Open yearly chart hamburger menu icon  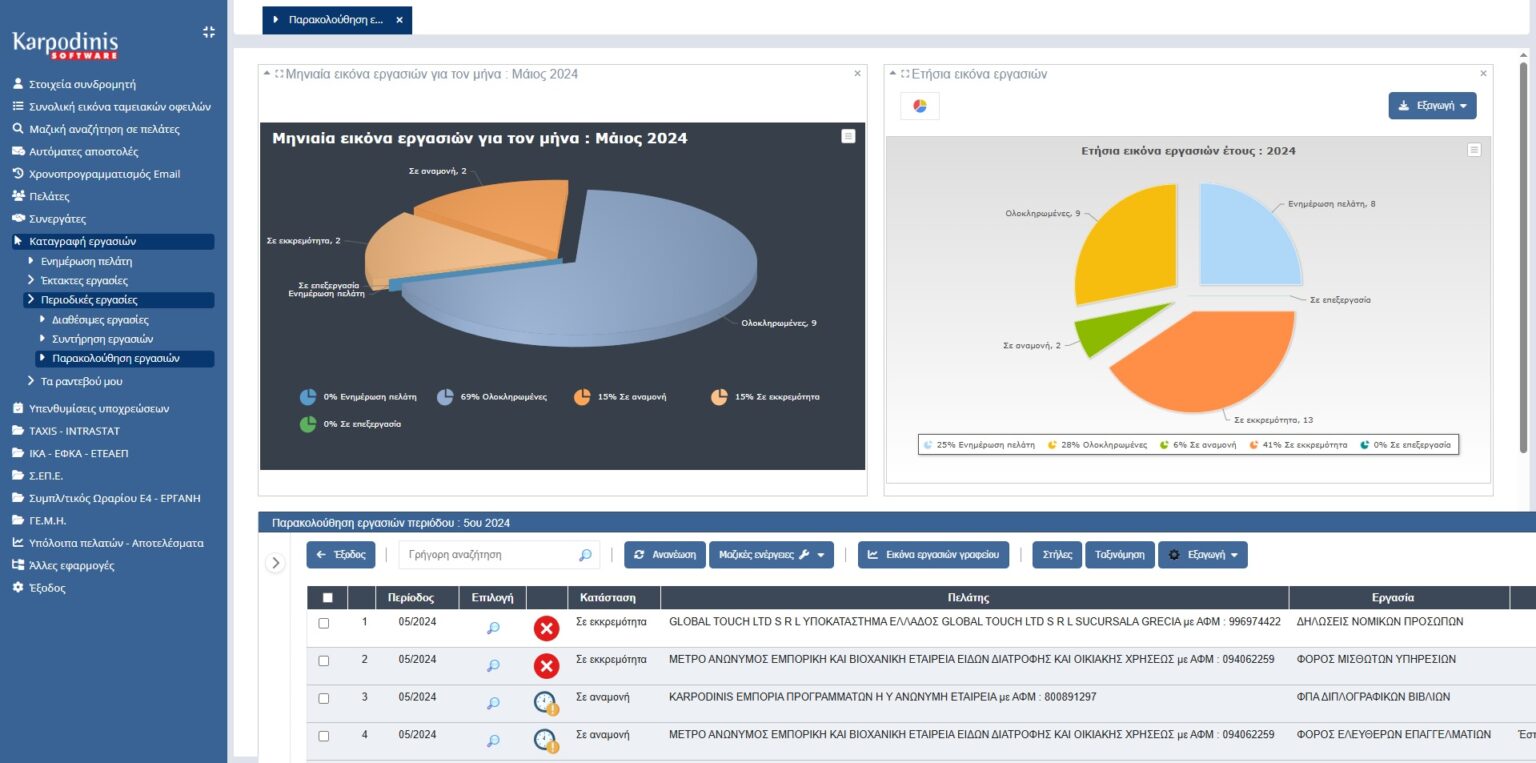coord(1473,150)
